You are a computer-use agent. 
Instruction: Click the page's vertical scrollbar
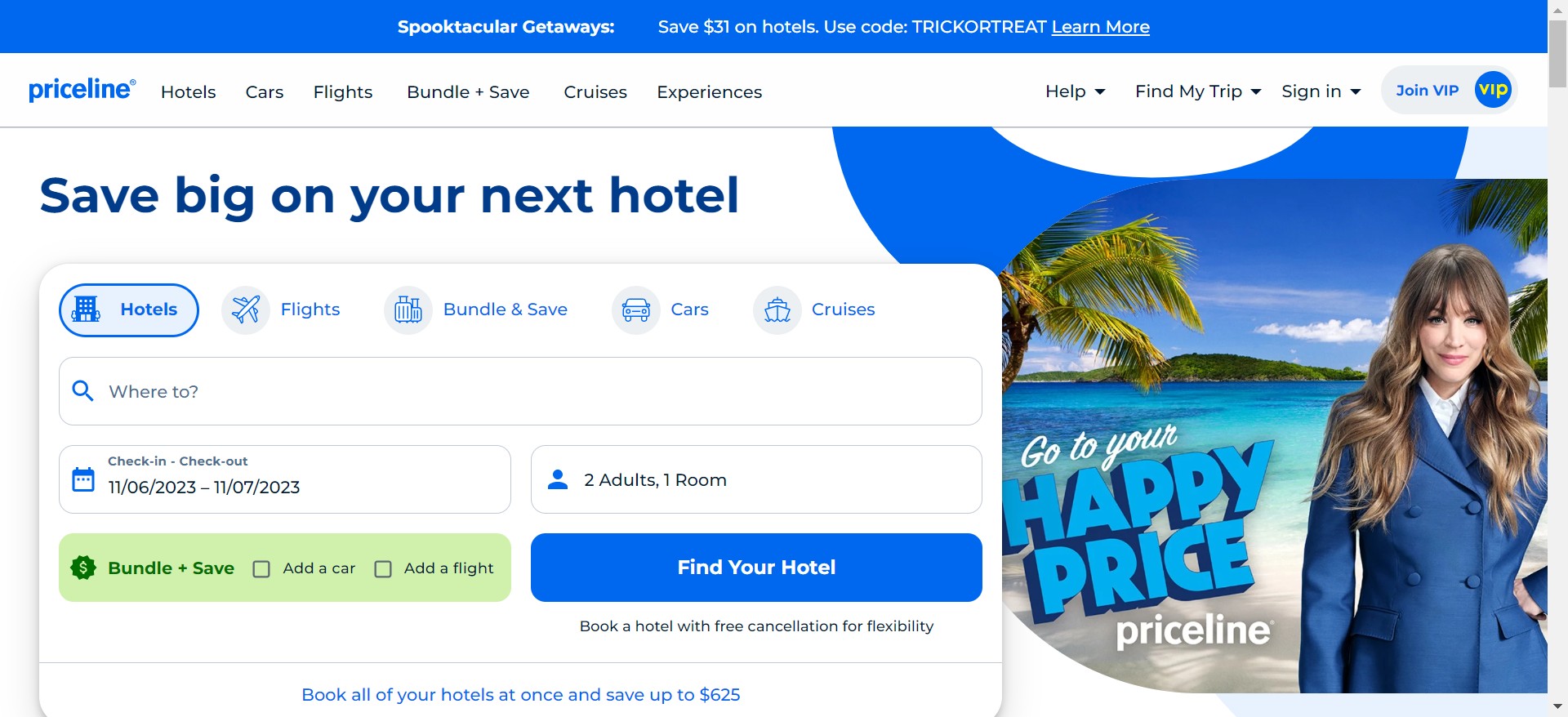click(x=1557, y=358)
